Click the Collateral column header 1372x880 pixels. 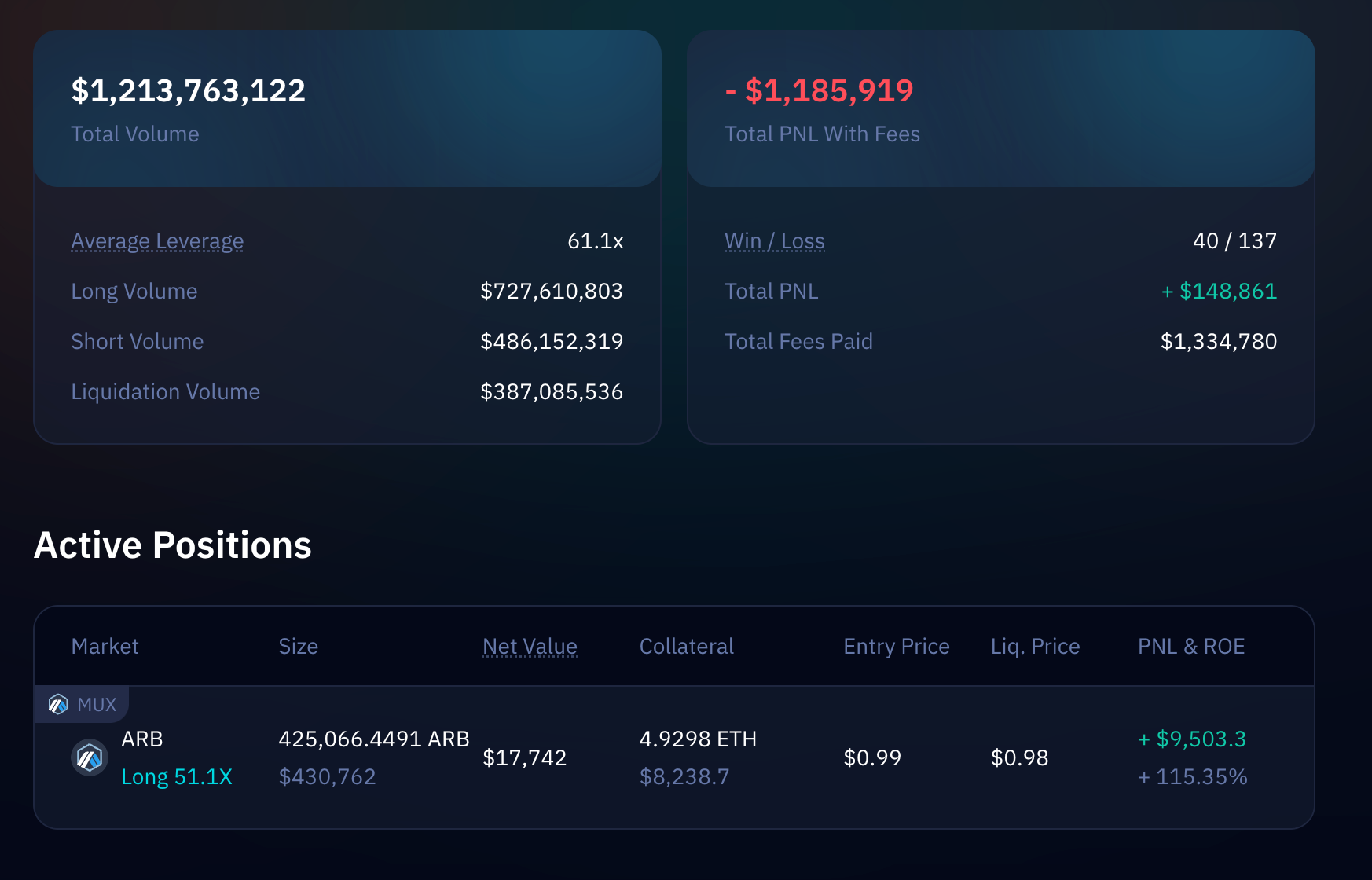tap(687, 646)
